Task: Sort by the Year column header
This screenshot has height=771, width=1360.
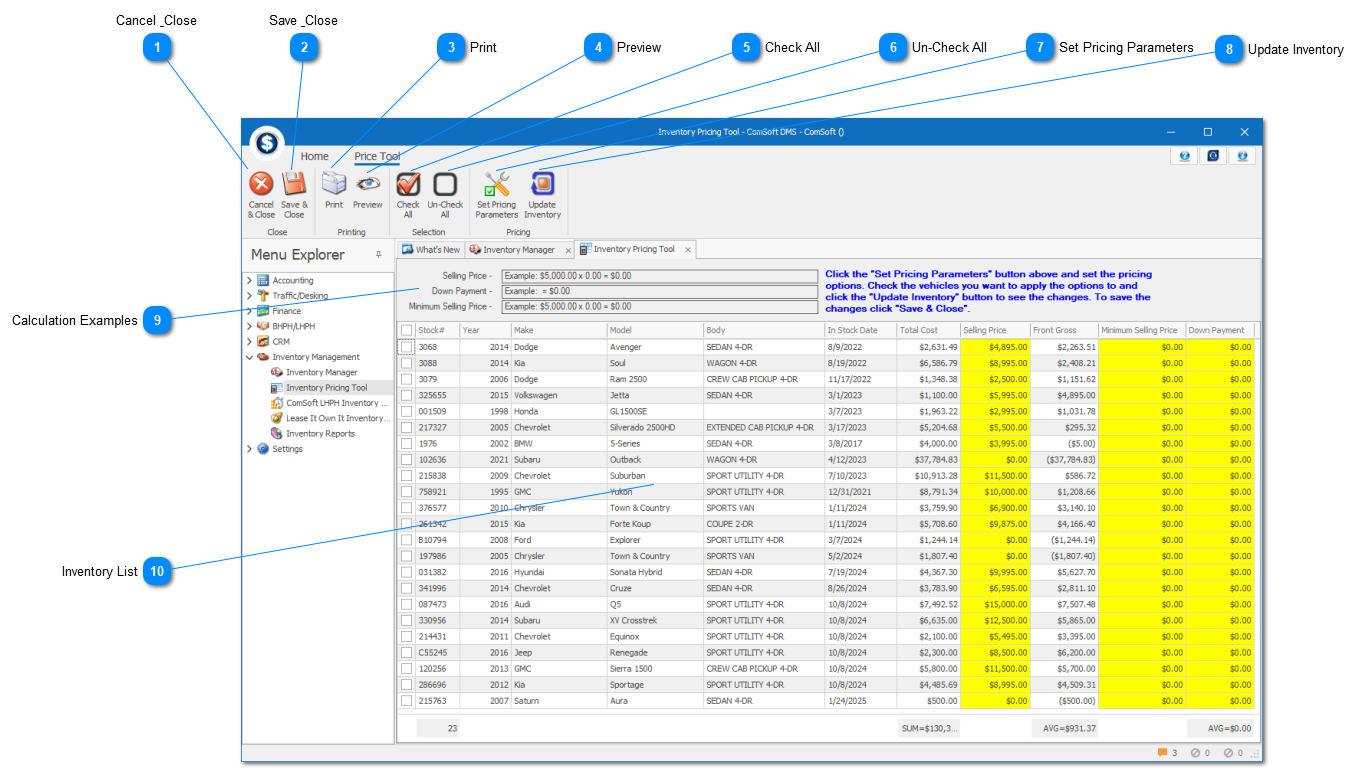Action: coord(485,330)
